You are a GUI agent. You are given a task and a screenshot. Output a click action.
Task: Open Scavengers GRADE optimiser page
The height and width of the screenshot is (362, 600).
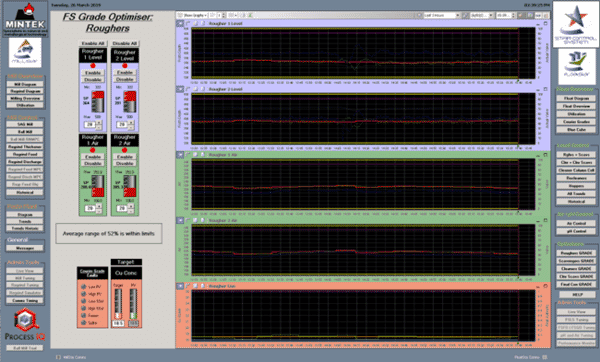[x=576, y=261]
